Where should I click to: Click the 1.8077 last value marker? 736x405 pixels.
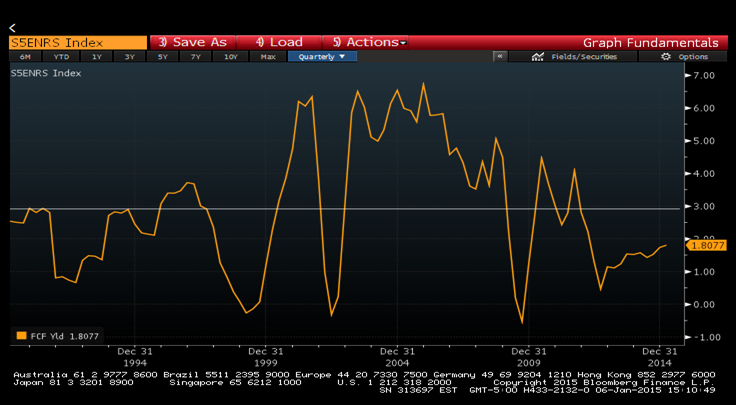707,245
